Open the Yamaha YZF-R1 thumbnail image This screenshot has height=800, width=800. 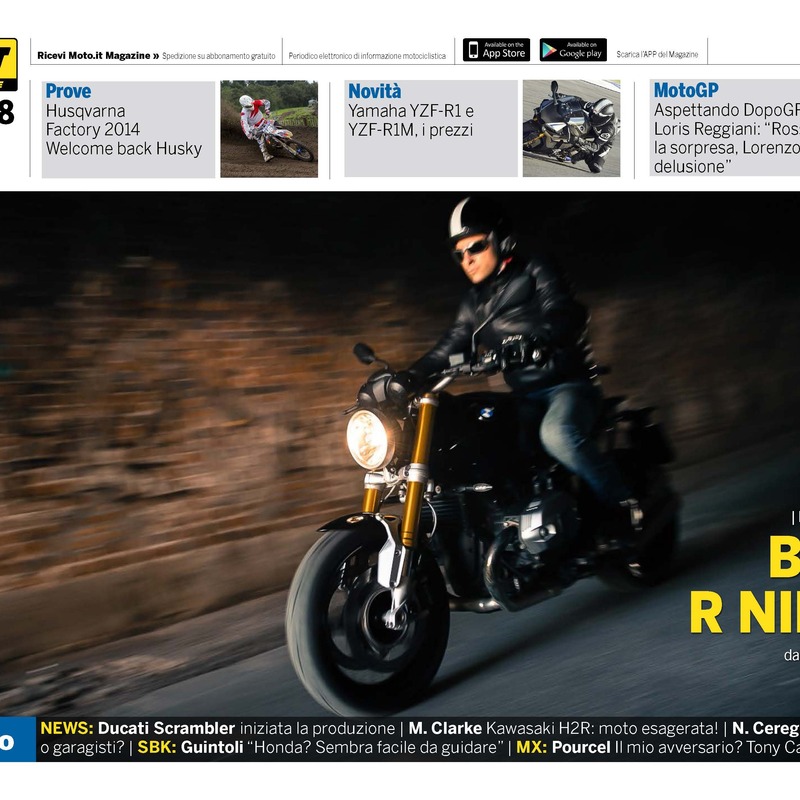pyautogui.click(x=571, y=129)
